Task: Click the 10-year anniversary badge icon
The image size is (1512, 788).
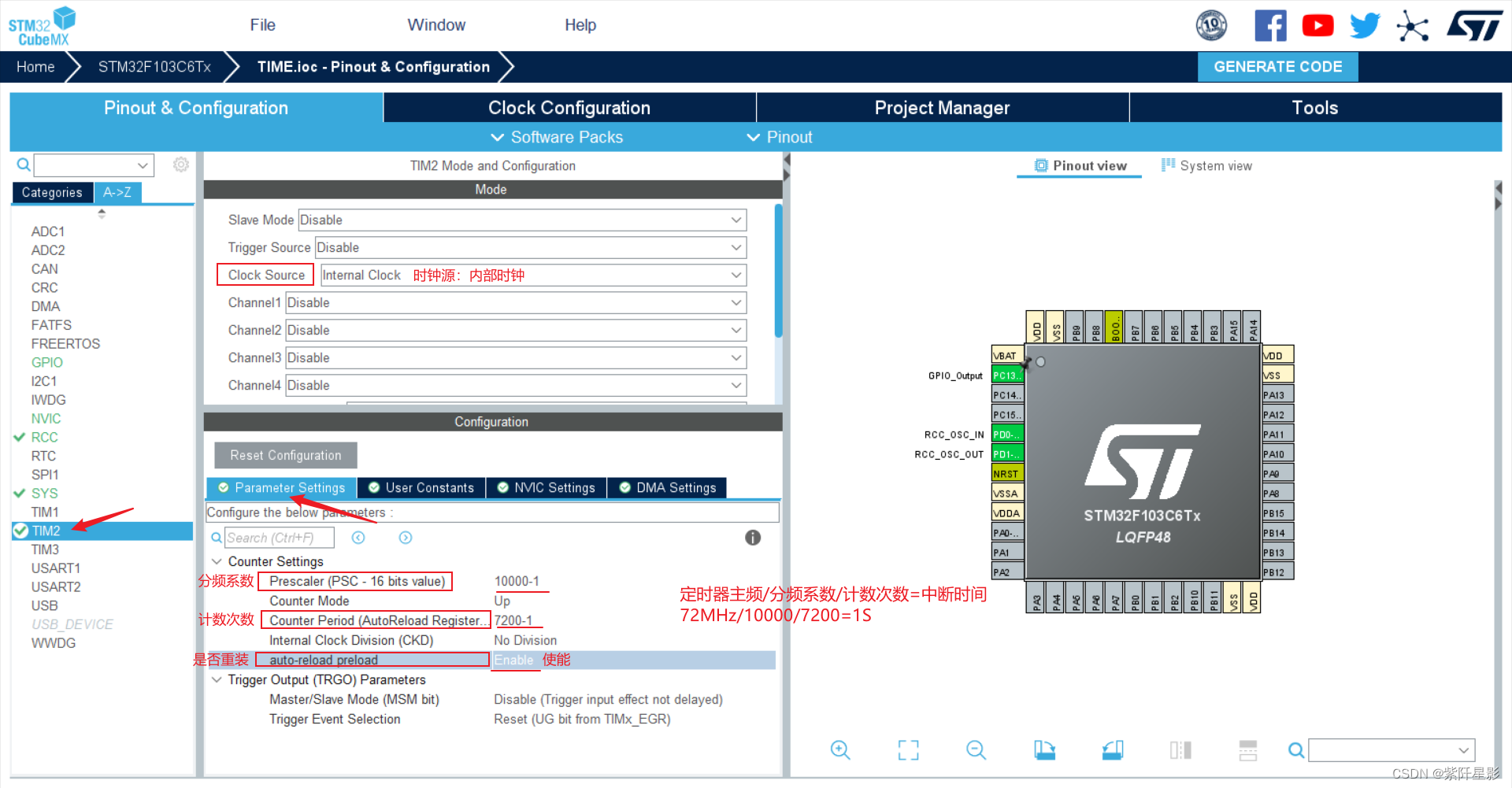Action: [x=1211, y=26]
